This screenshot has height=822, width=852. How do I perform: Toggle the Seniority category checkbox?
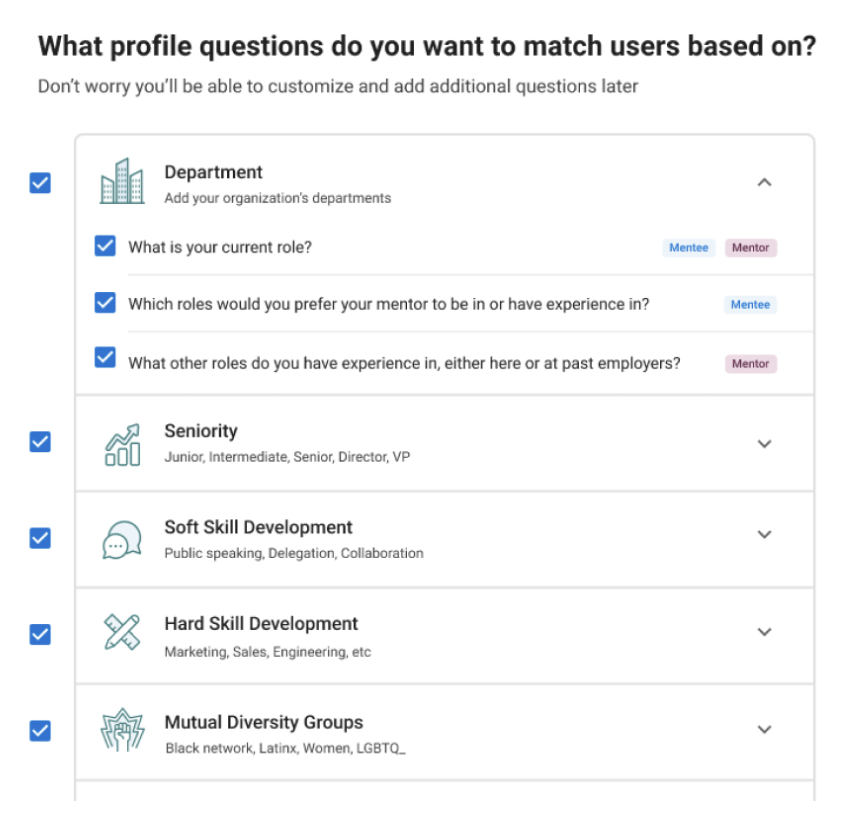point(40,441)
